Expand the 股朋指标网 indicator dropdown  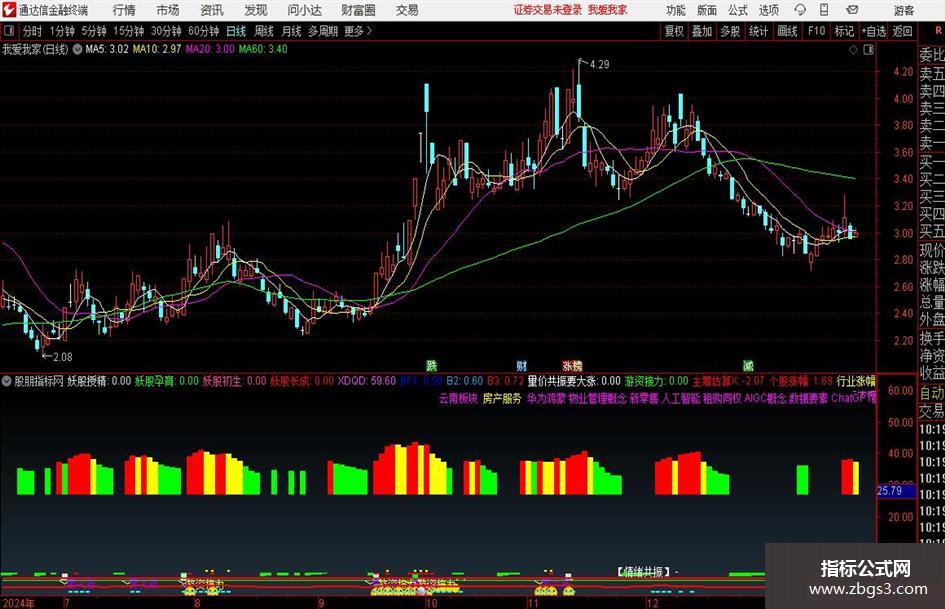[x=7, y=381]
